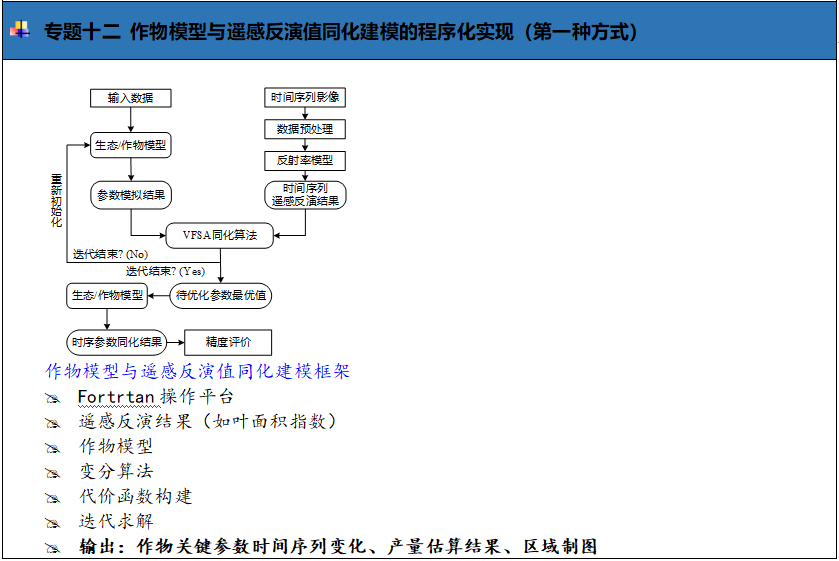Viewport: 839px width, 561px height.
Task: Click the bullet icon before Fortrtan操作平台
Action: (52, 398)
